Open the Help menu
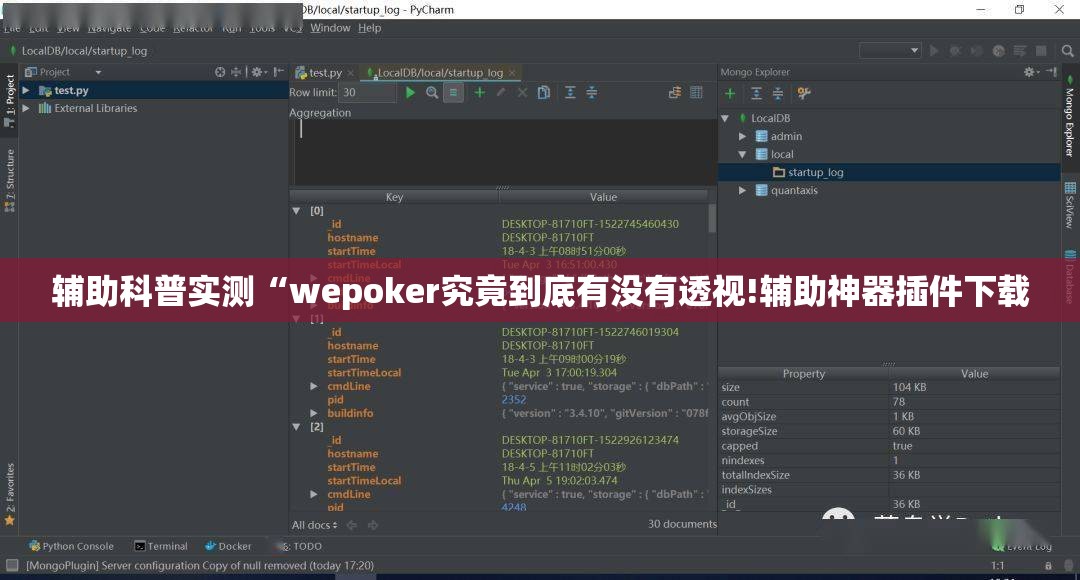The height and width of the screenshot is (580, 1080). [369, 28]
